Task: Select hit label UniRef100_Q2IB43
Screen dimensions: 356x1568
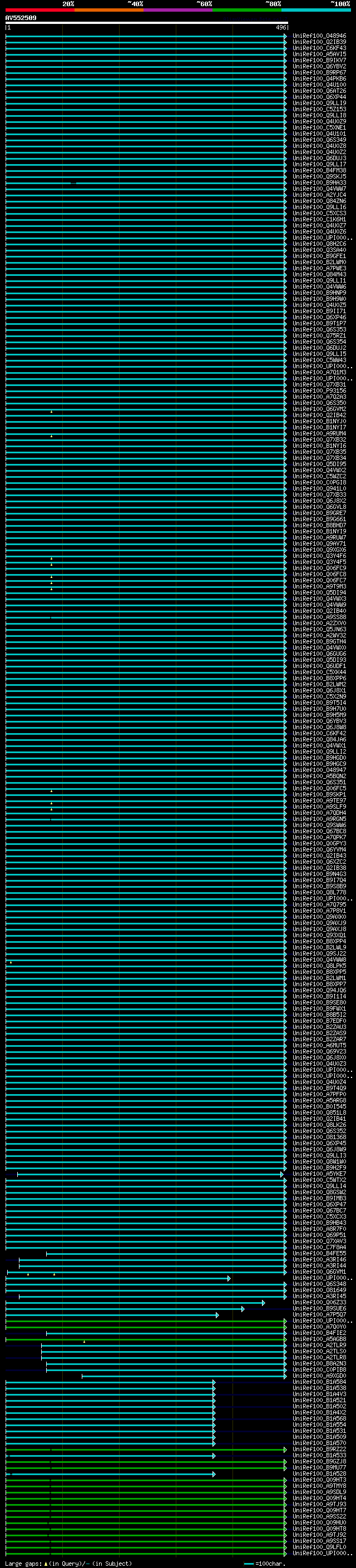Action: pos(319,856)
